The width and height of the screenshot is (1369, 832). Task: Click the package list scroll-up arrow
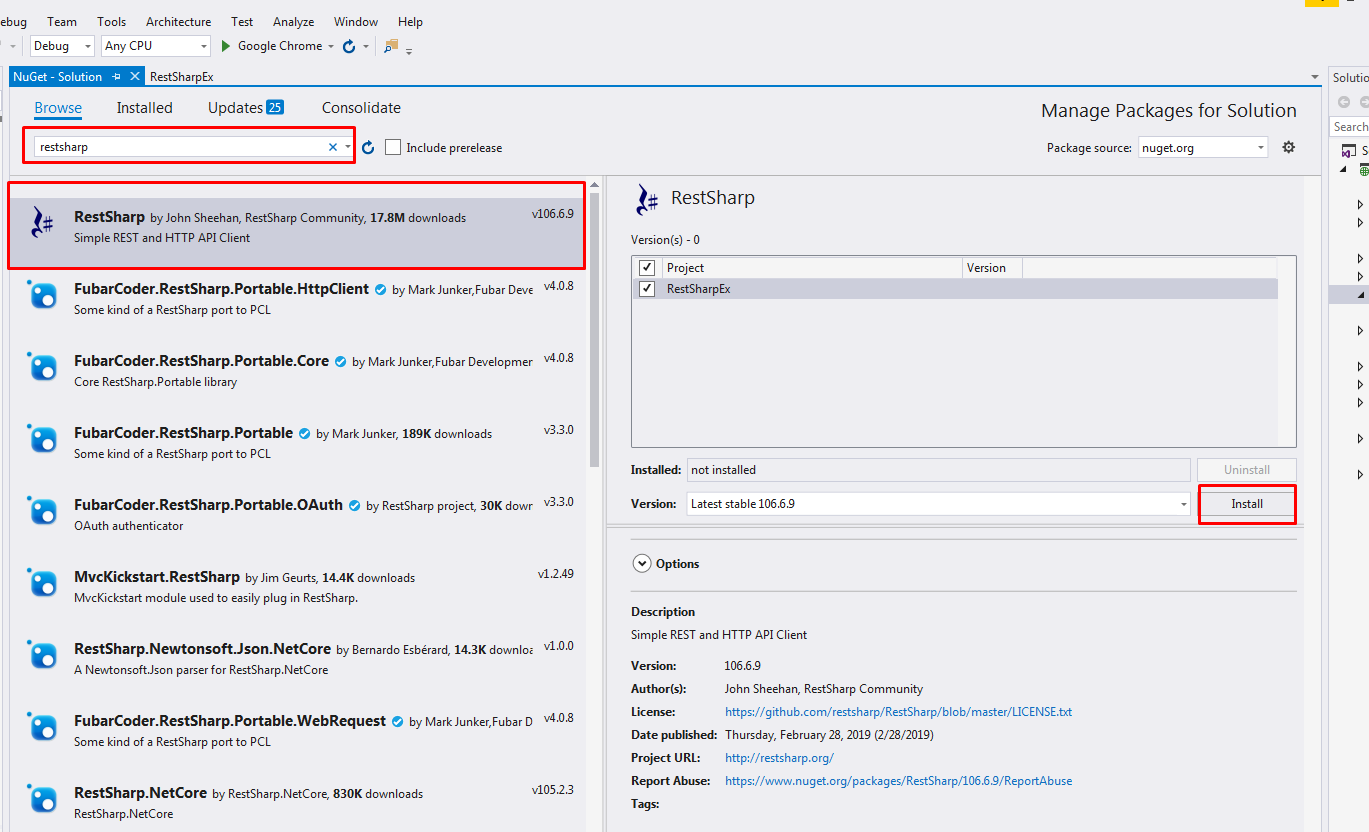pos(594,185)
